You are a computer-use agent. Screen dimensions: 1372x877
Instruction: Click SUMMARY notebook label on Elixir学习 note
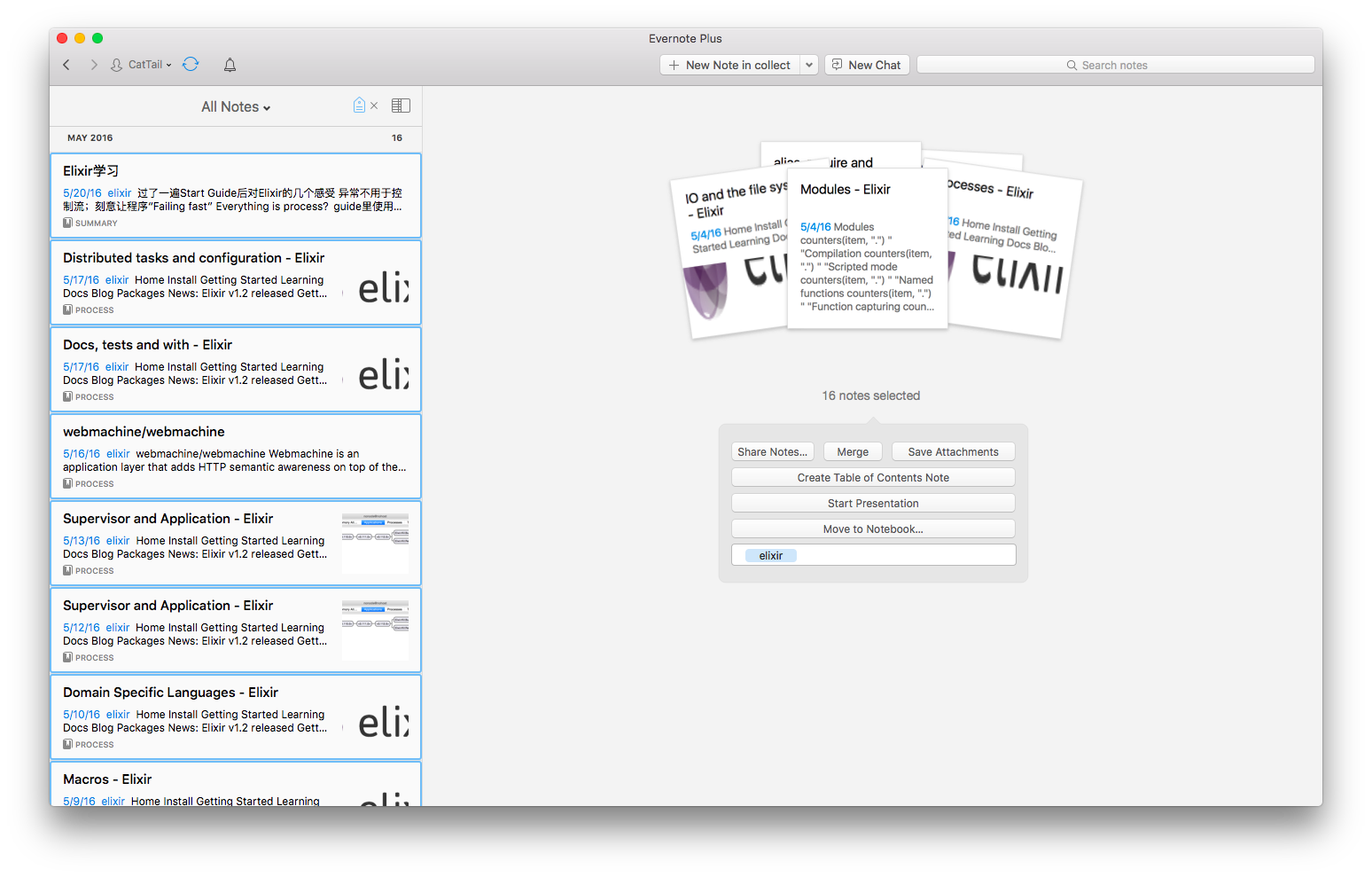pos(90,223)
